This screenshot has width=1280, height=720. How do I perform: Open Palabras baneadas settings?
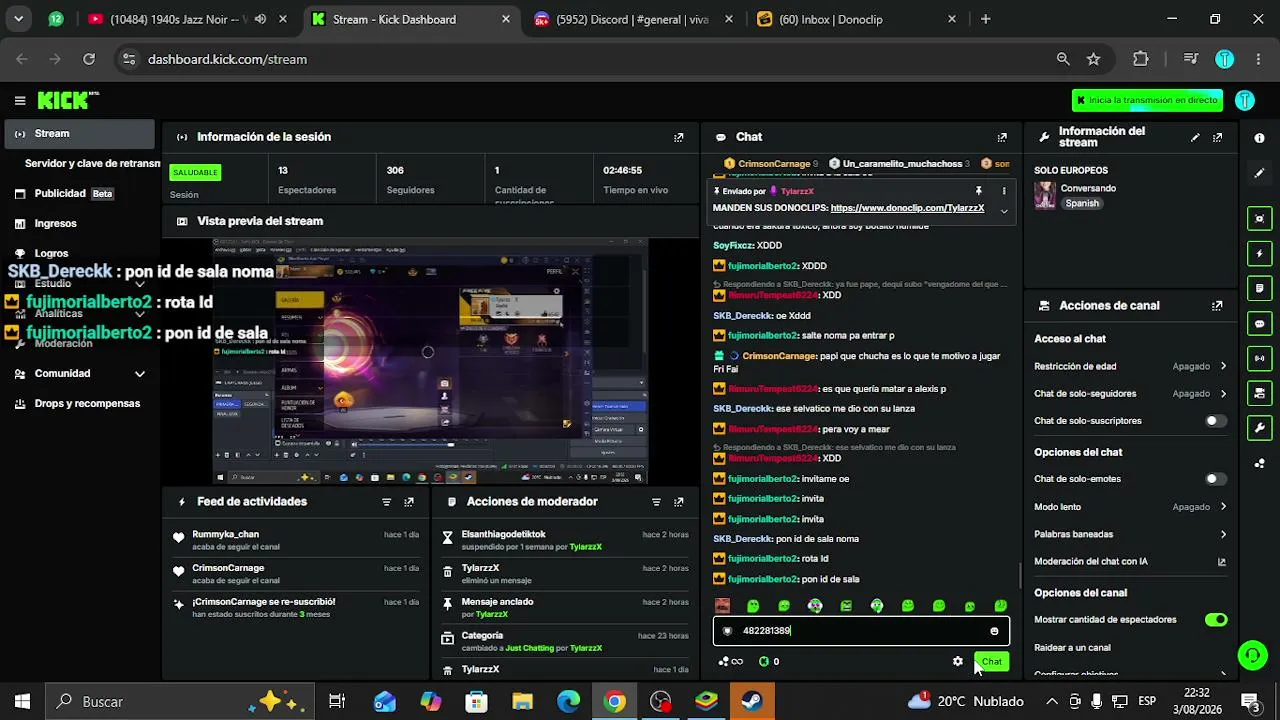click(1130, 534)
